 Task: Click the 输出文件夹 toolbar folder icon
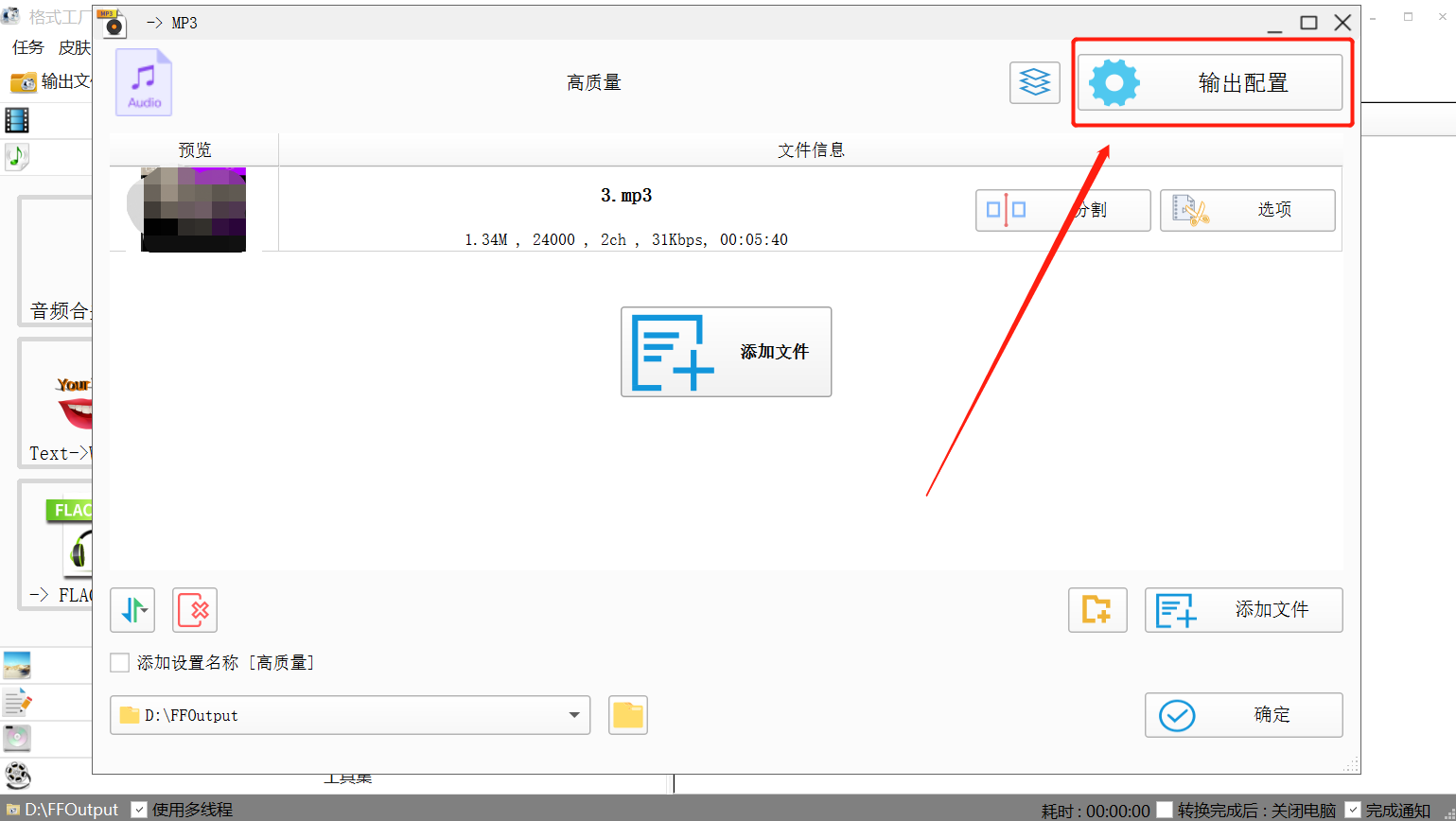coord(24,82)
